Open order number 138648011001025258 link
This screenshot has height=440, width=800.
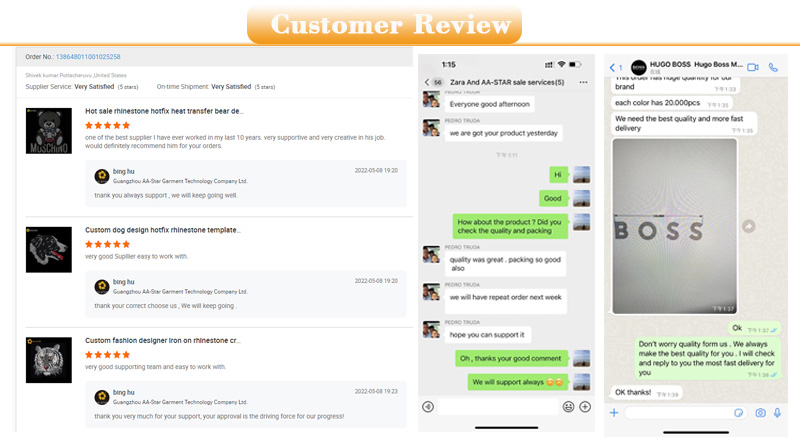[x=88, y=57]
